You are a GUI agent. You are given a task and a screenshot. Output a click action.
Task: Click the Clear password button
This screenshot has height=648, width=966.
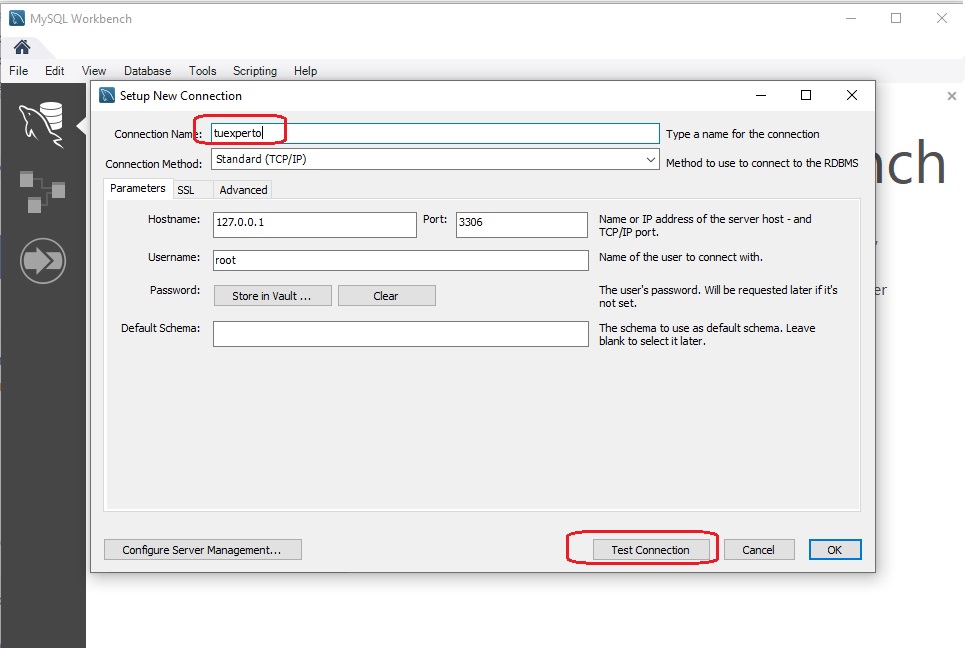tap(386, 296)
